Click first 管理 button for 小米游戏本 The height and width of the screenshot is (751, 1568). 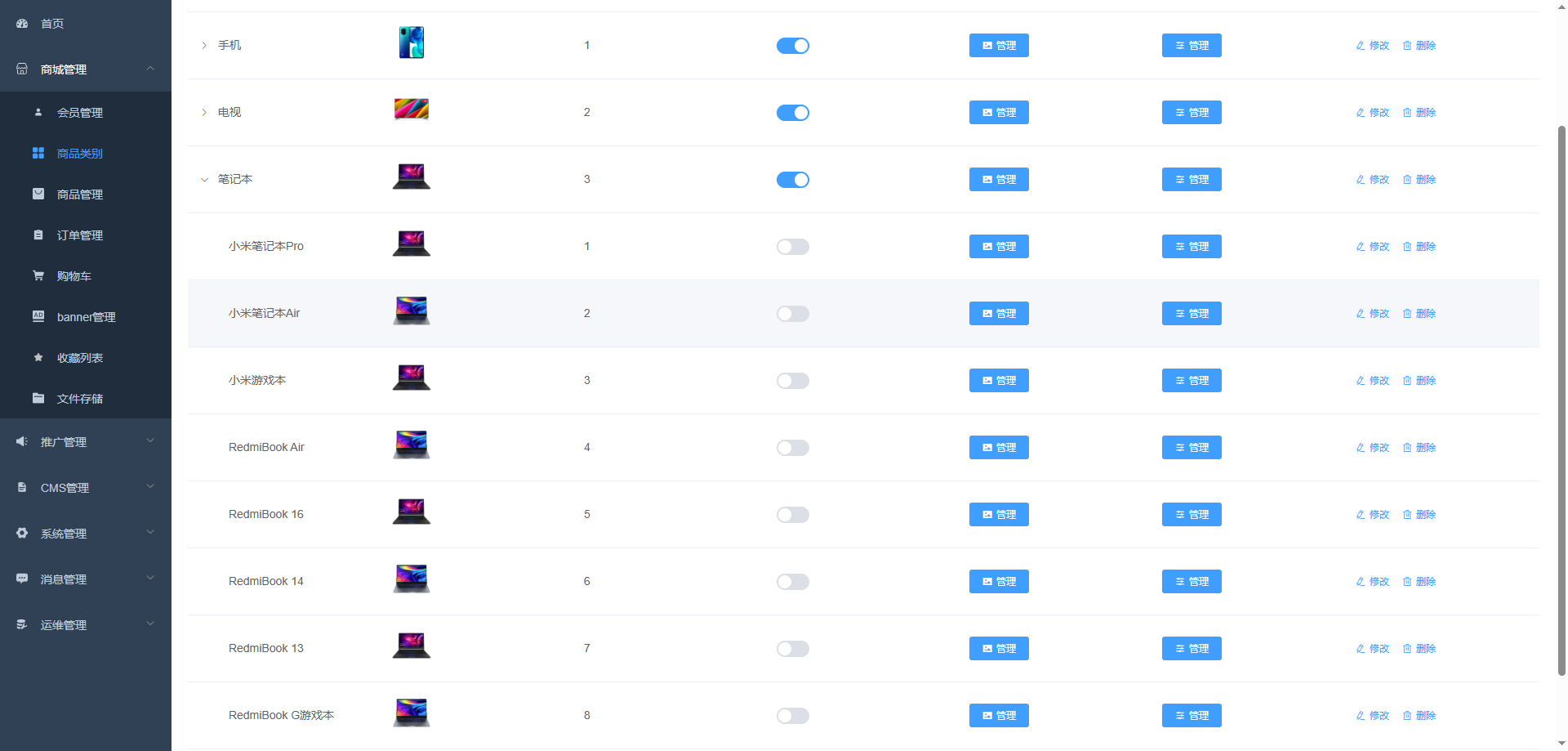[999, 381]
